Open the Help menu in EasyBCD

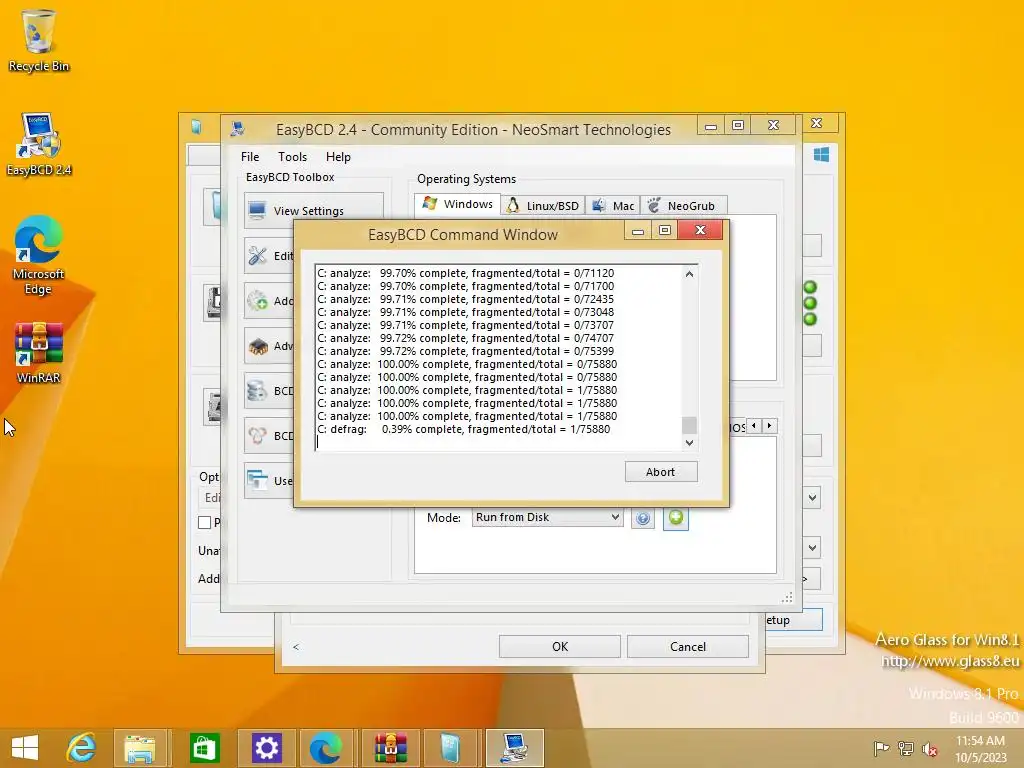[x=338, y=157]
